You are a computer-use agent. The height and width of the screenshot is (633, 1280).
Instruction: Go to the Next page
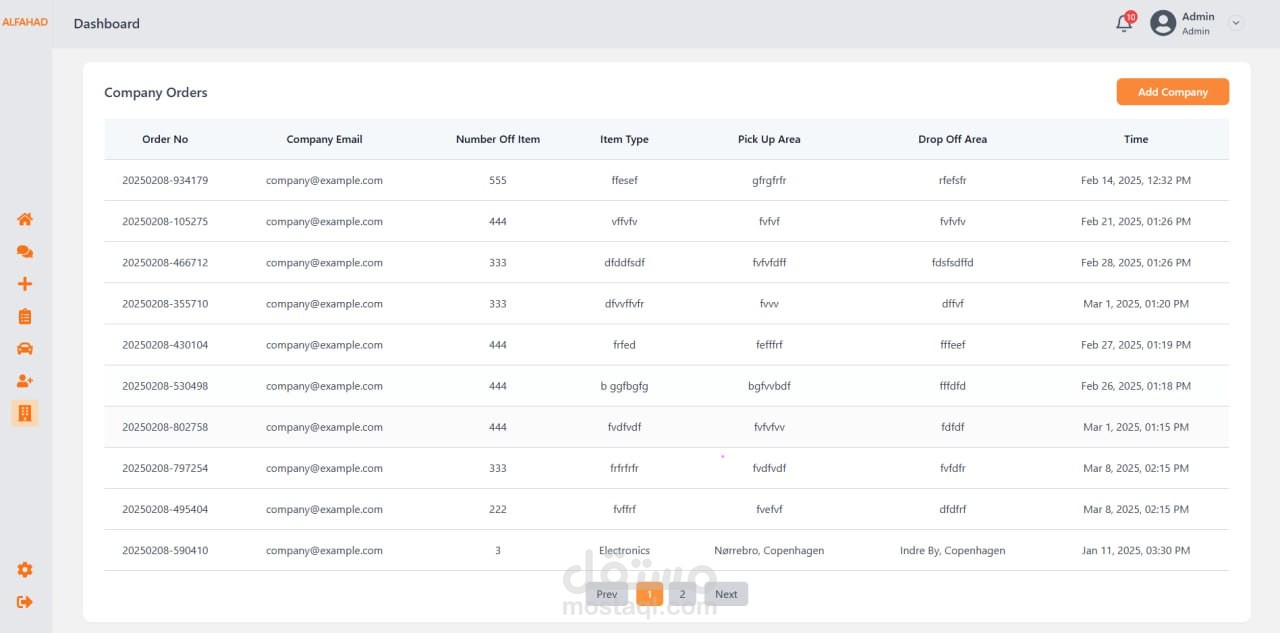726,594
